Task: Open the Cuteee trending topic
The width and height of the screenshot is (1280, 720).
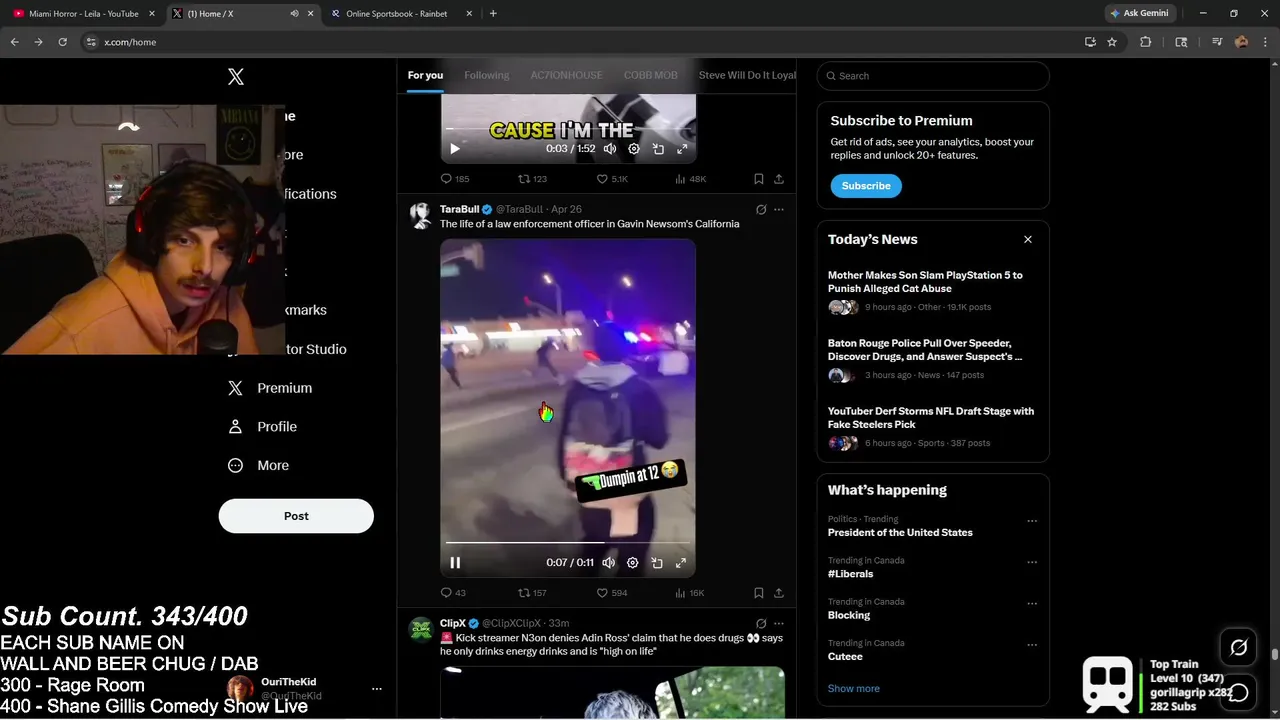Action: coord(845,657)
